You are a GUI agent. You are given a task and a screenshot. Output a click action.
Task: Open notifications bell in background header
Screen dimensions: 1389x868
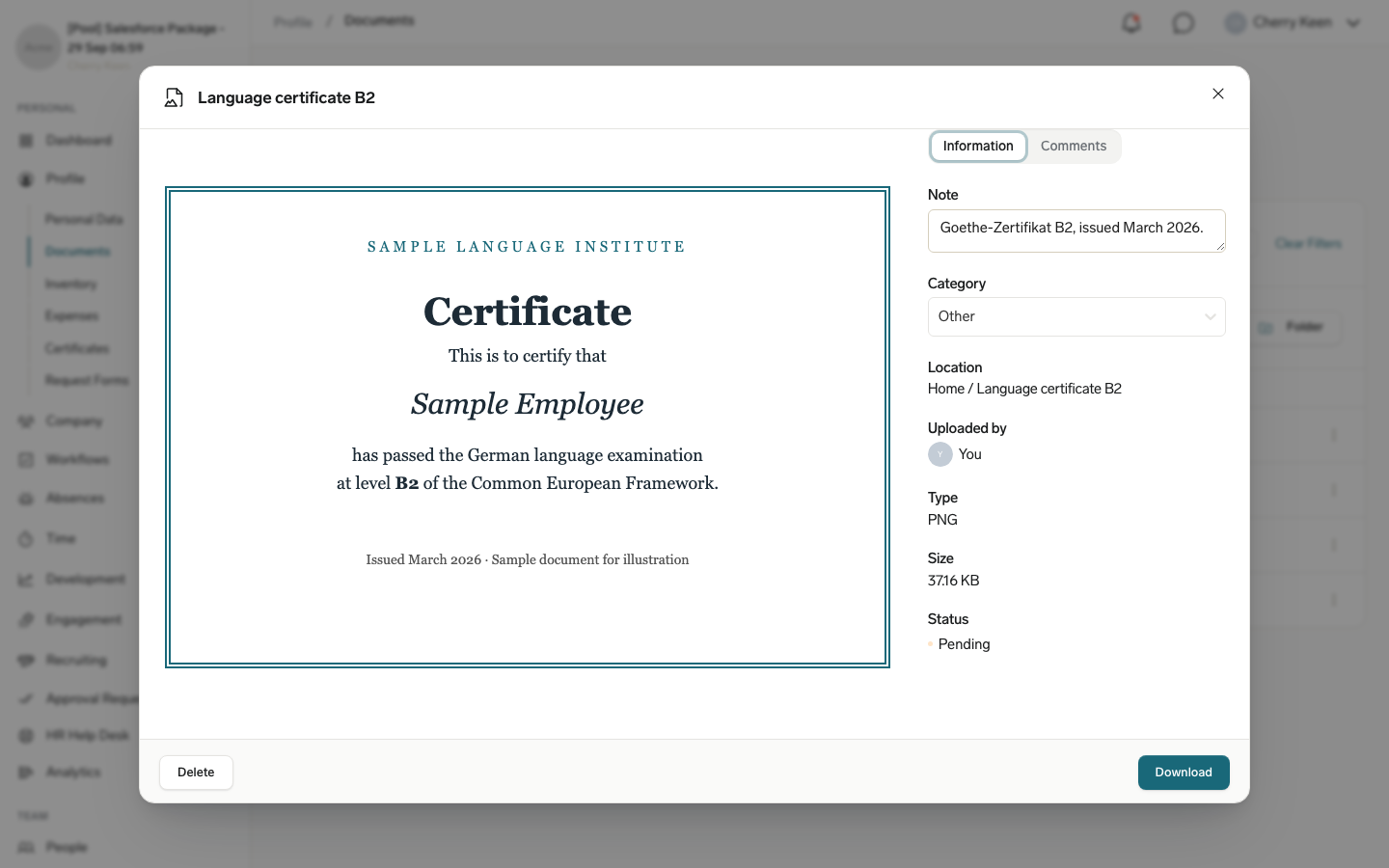tap(1131, 23)
